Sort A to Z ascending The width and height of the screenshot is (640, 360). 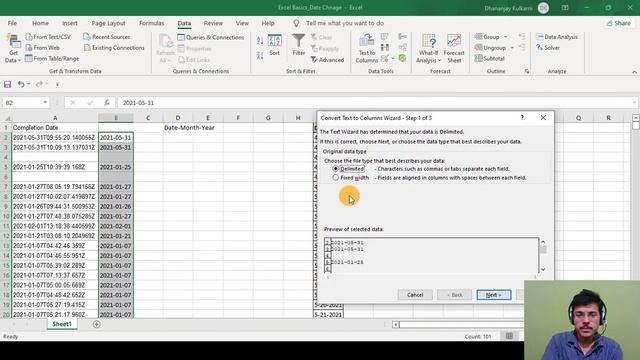pyautogui.click(x=260, y=40)
